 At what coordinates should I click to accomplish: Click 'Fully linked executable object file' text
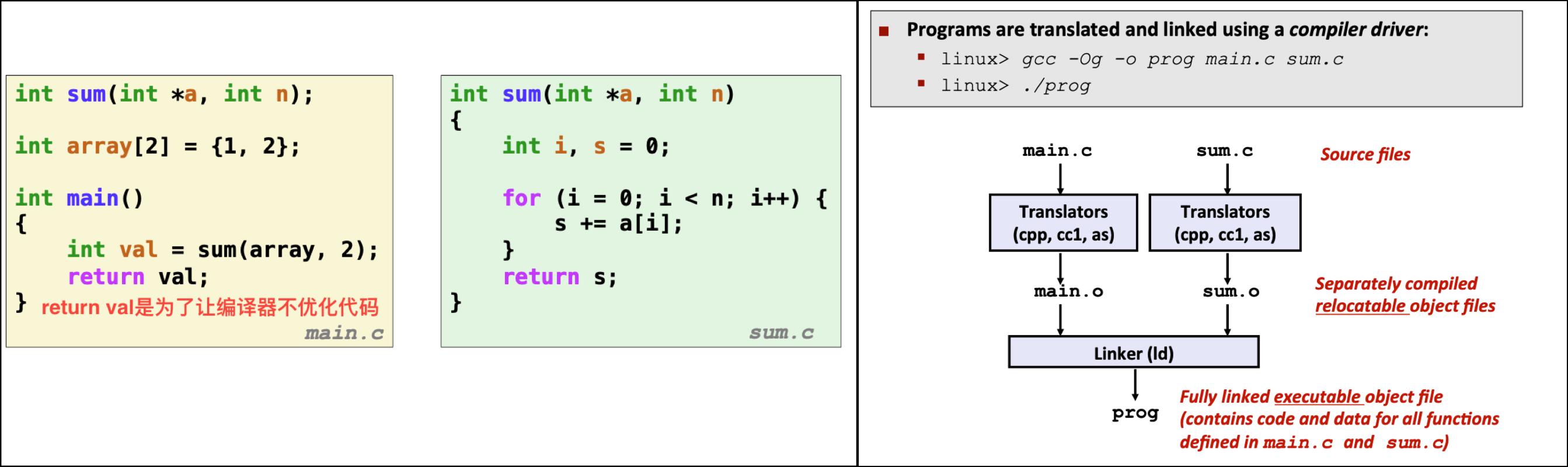coord(1311,397)
